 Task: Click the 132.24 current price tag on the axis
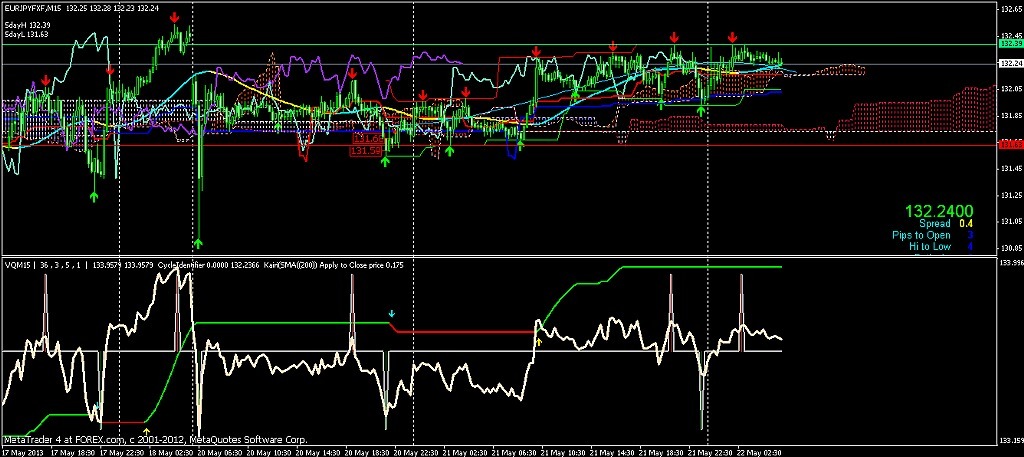pyautogui.click(x=1009, y=63)
